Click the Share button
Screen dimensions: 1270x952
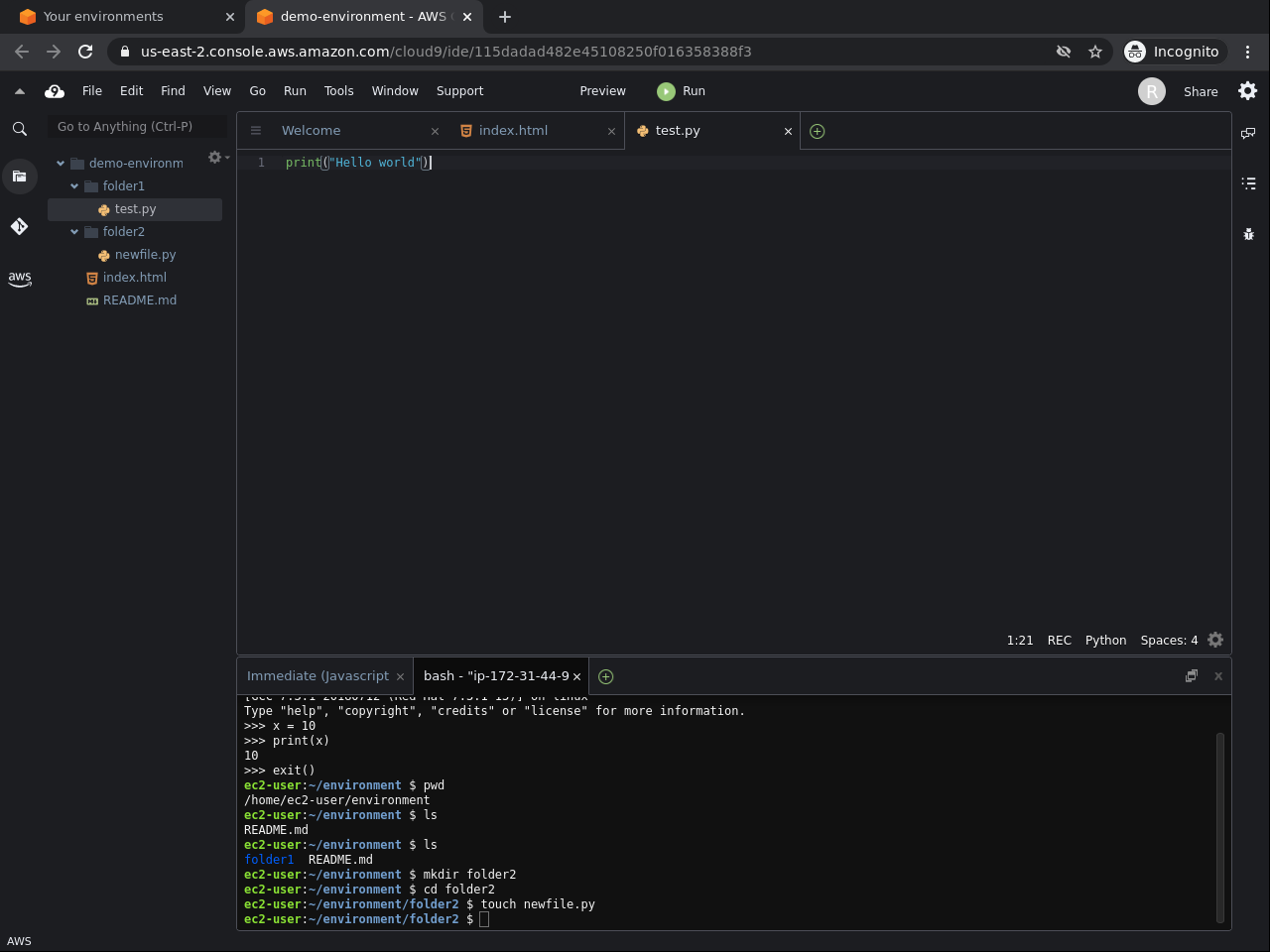1200,91
